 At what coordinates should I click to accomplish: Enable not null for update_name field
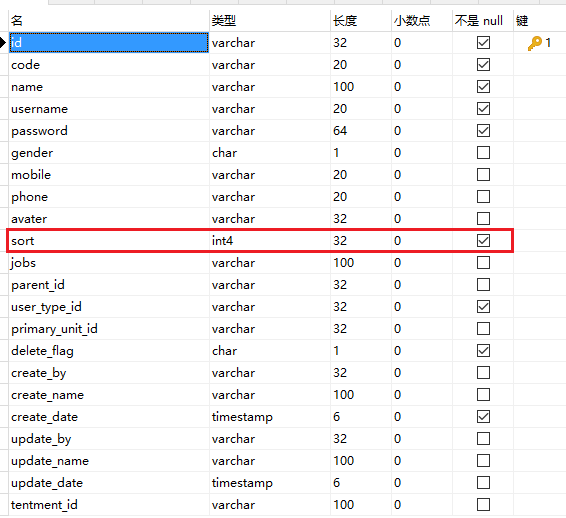click(483, 461)
